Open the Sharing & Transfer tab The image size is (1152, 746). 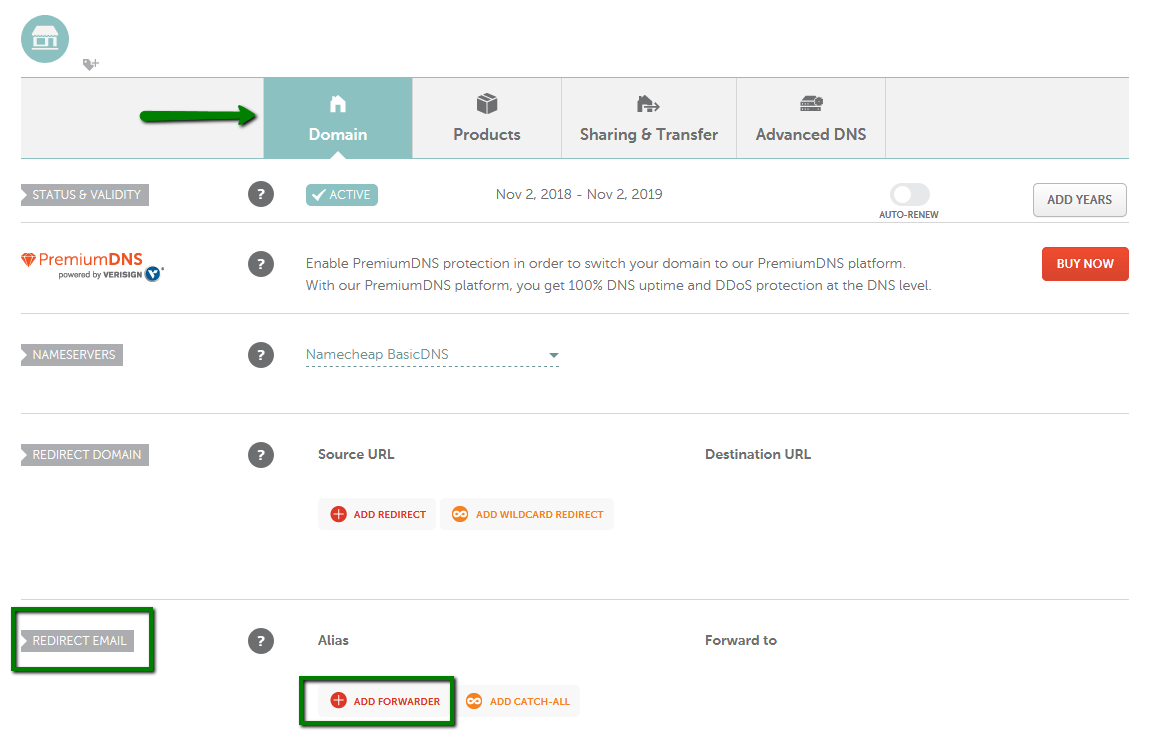[649, 118]
